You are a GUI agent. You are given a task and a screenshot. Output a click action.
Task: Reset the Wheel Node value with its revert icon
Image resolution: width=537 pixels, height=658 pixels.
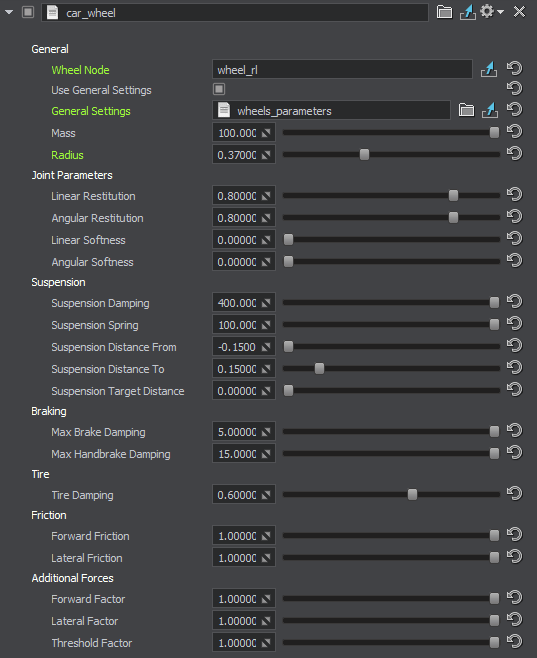click(x=514, y=68)
